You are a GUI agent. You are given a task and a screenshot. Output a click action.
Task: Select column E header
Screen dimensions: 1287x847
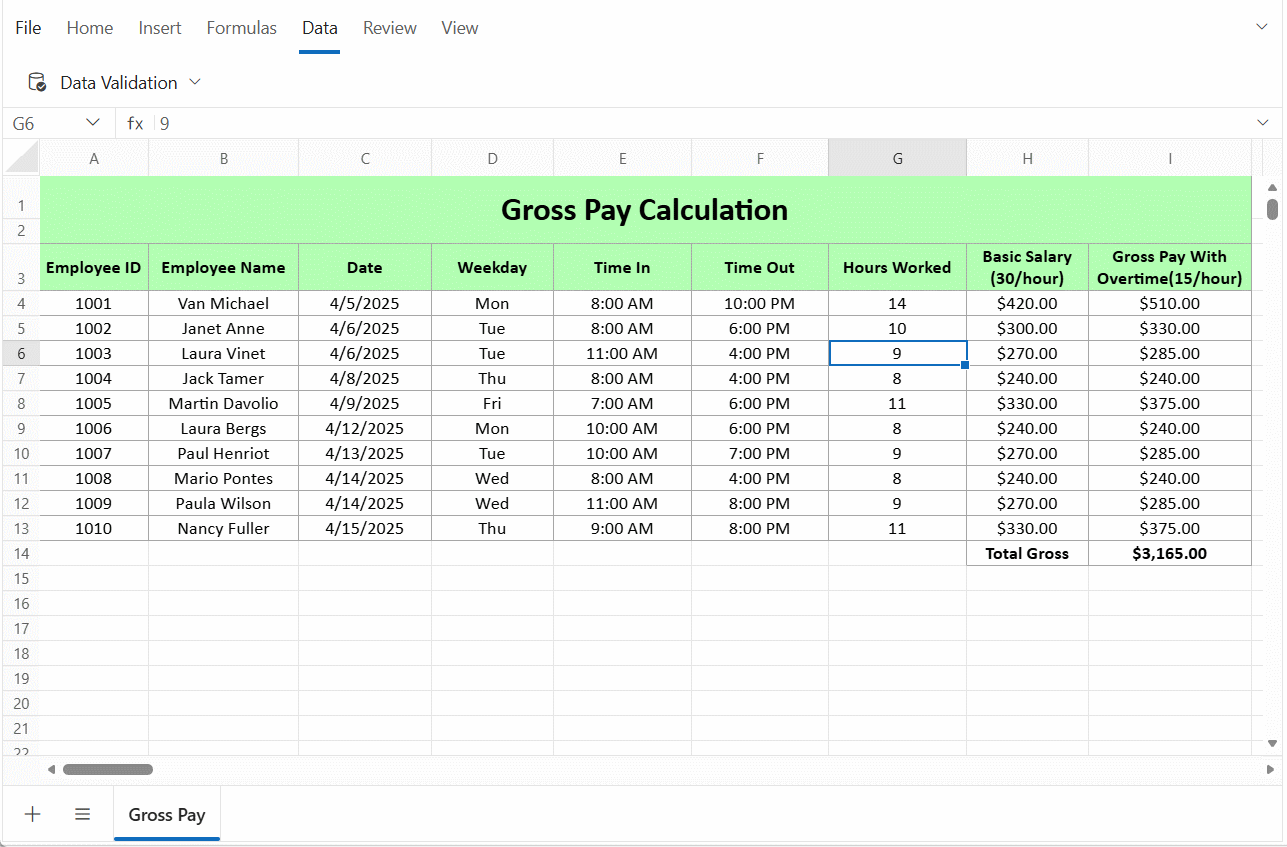[622, 158]
